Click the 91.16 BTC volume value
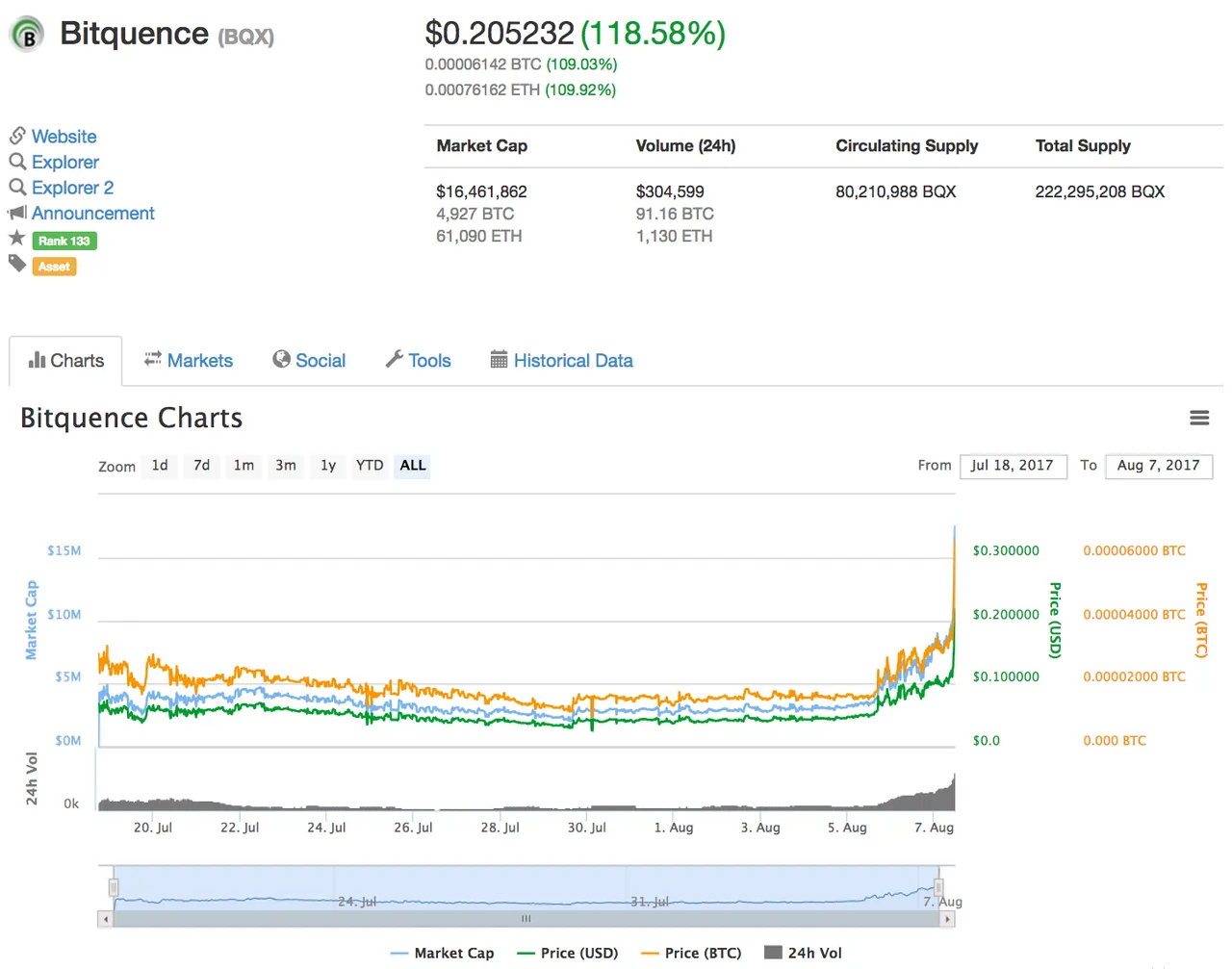The image size is (1232, 969). [675, 214]
